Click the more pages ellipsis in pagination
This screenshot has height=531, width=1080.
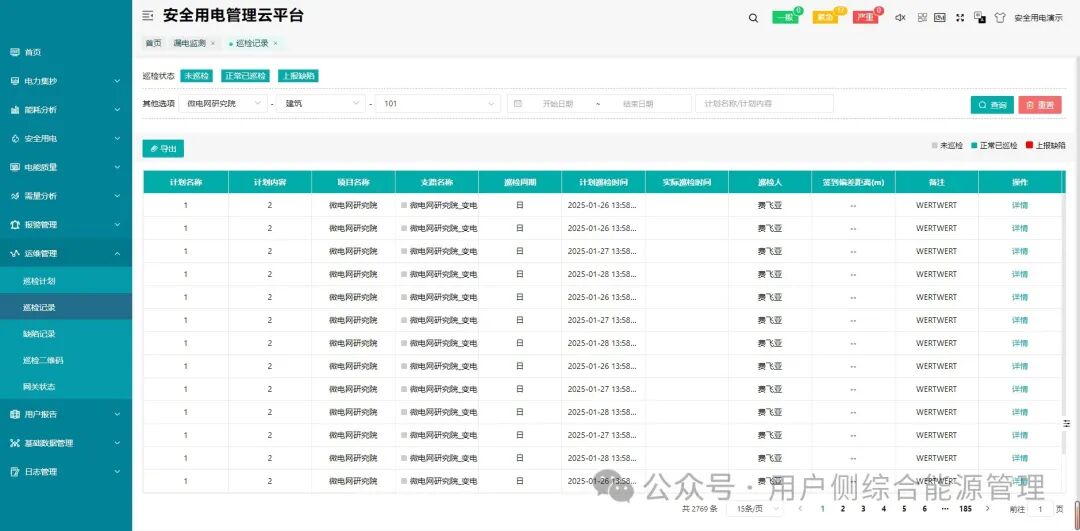point(944,509)
